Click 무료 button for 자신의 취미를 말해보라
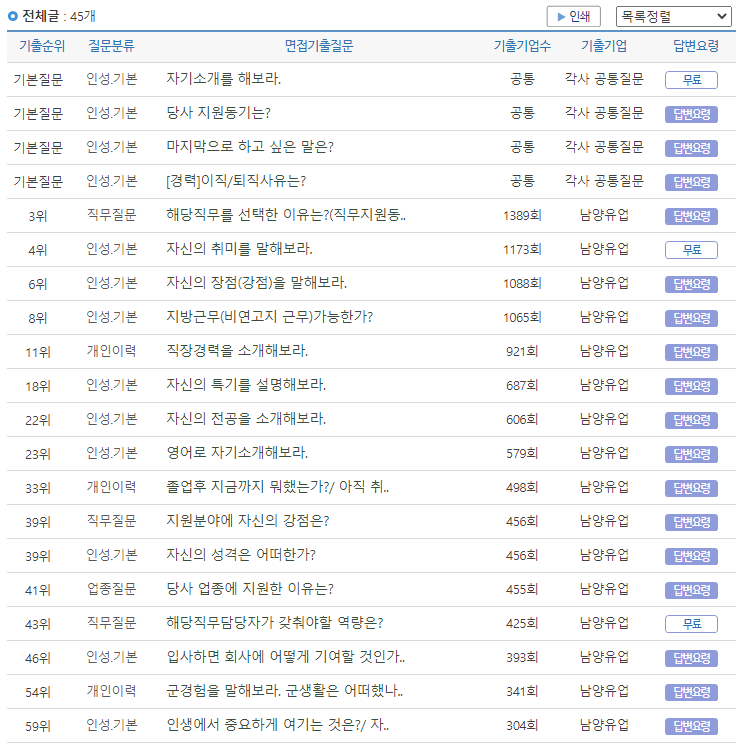 click(691, 250)
